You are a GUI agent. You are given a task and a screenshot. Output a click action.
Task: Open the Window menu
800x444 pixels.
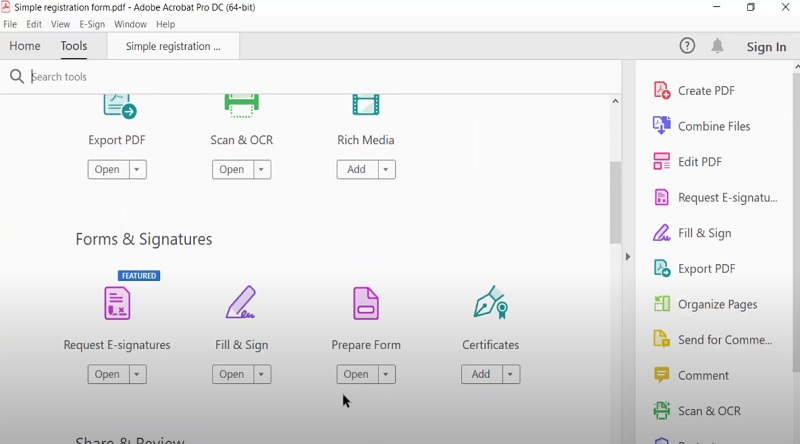click(130, 24)
